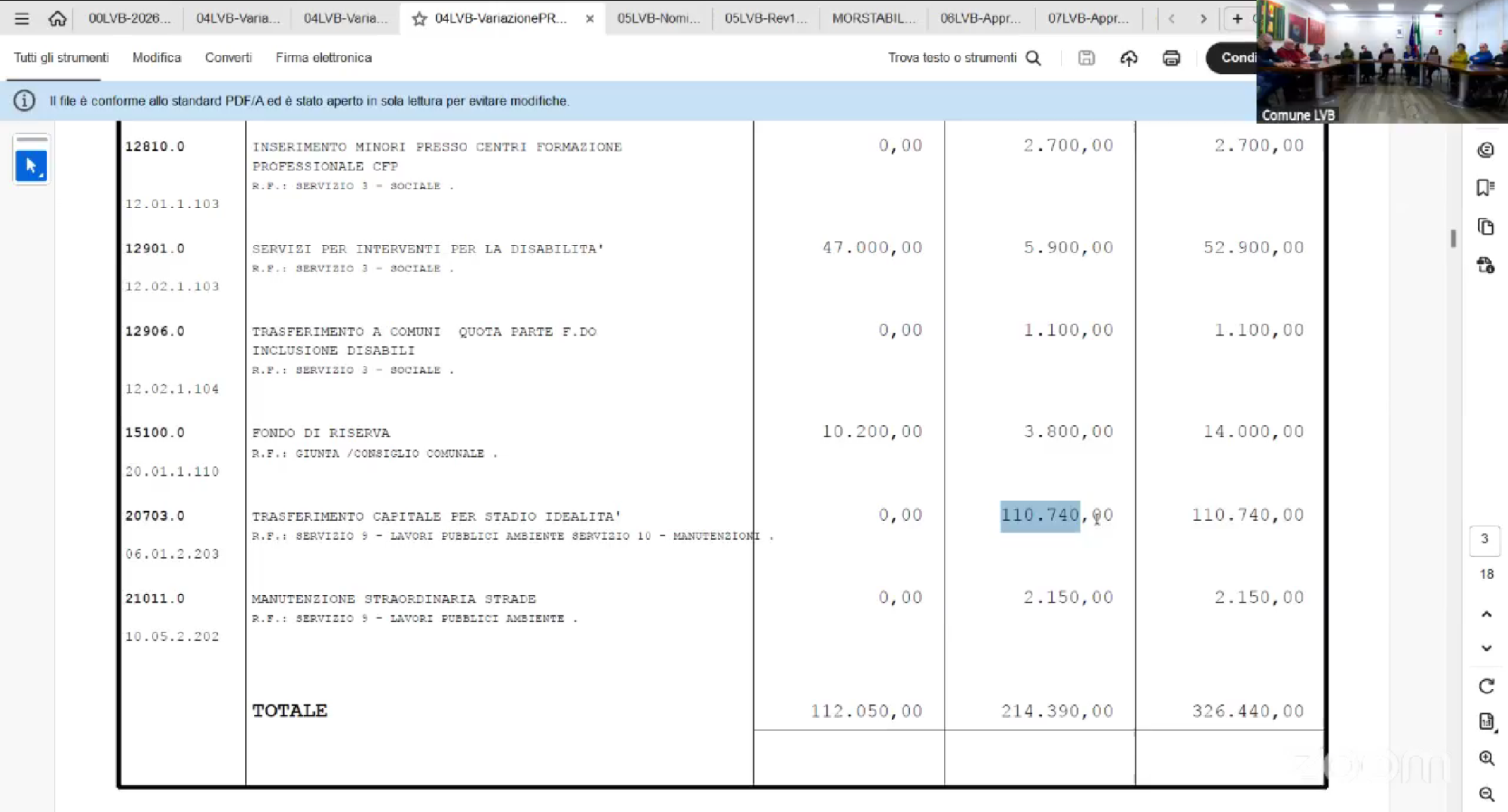The image size is (1508, 812).
Task: Click the zoom out magnifier icon
Action: click(1486, 794)
